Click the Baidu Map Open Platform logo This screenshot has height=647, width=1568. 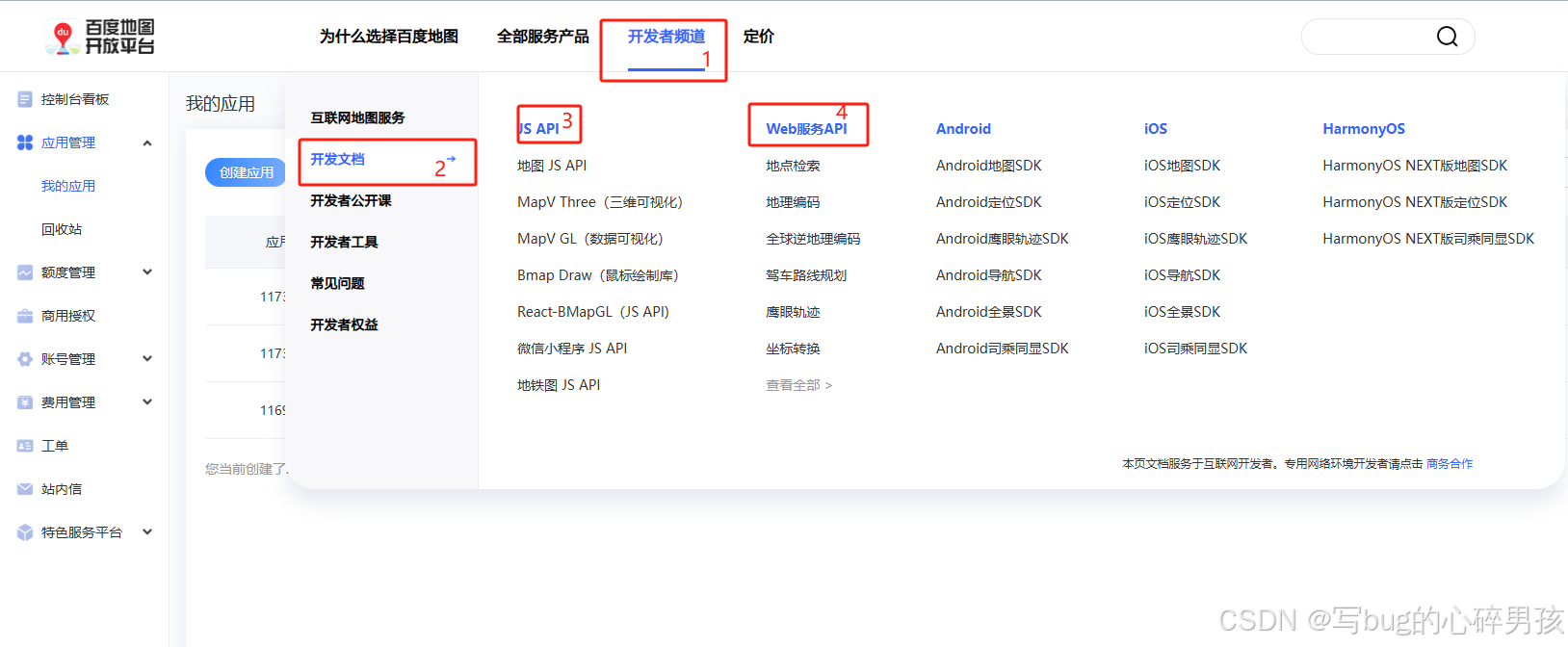coord(100,37)
